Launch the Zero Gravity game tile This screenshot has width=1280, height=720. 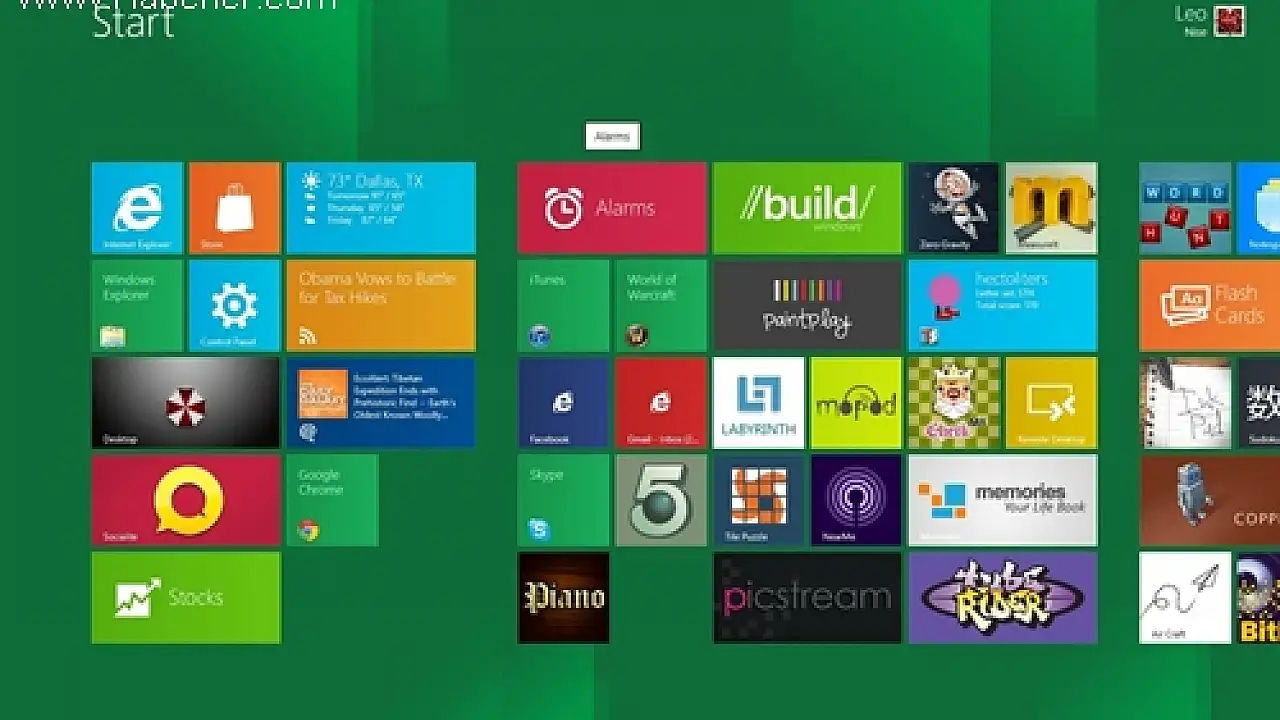coord(953,208)
